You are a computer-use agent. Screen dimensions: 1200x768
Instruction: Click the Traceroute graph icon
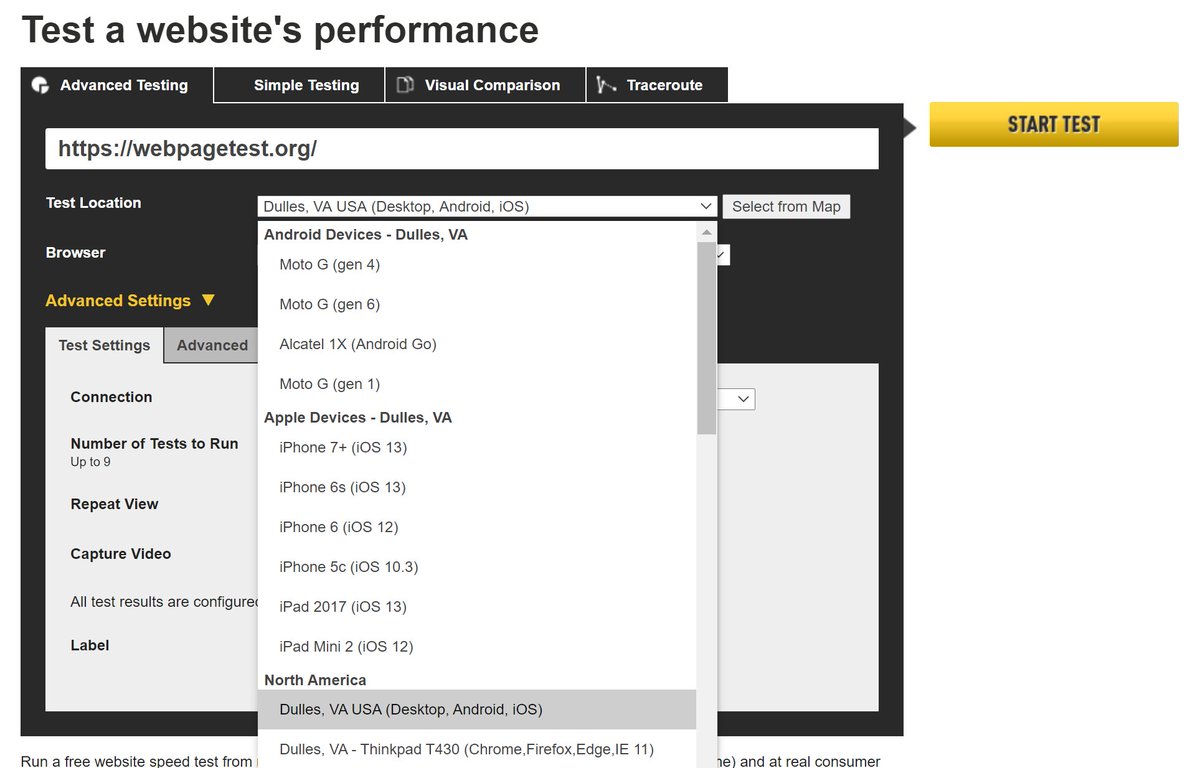606,85
